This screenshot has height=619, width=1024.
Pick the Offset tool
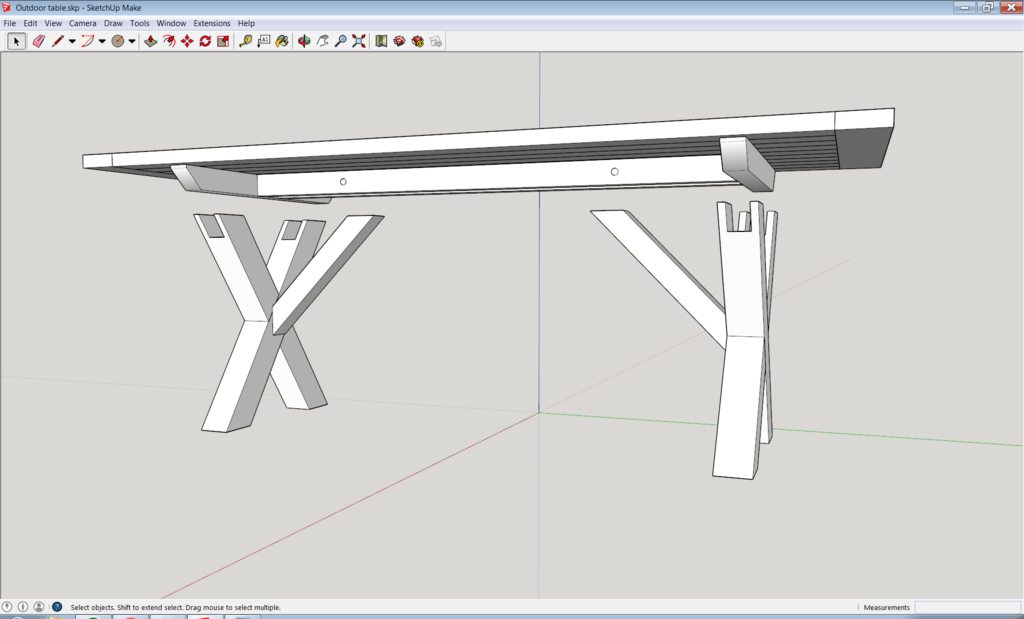(x=169, y=41)
